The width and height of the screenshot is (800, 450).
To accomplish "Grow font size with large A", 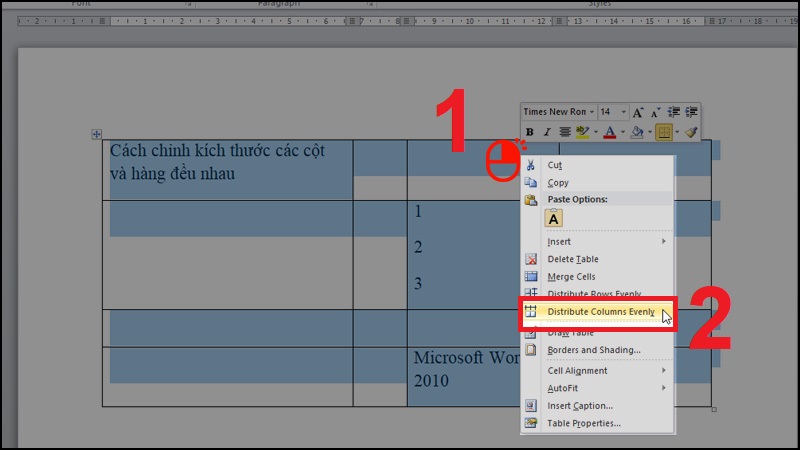I will [x=638, y=112].
